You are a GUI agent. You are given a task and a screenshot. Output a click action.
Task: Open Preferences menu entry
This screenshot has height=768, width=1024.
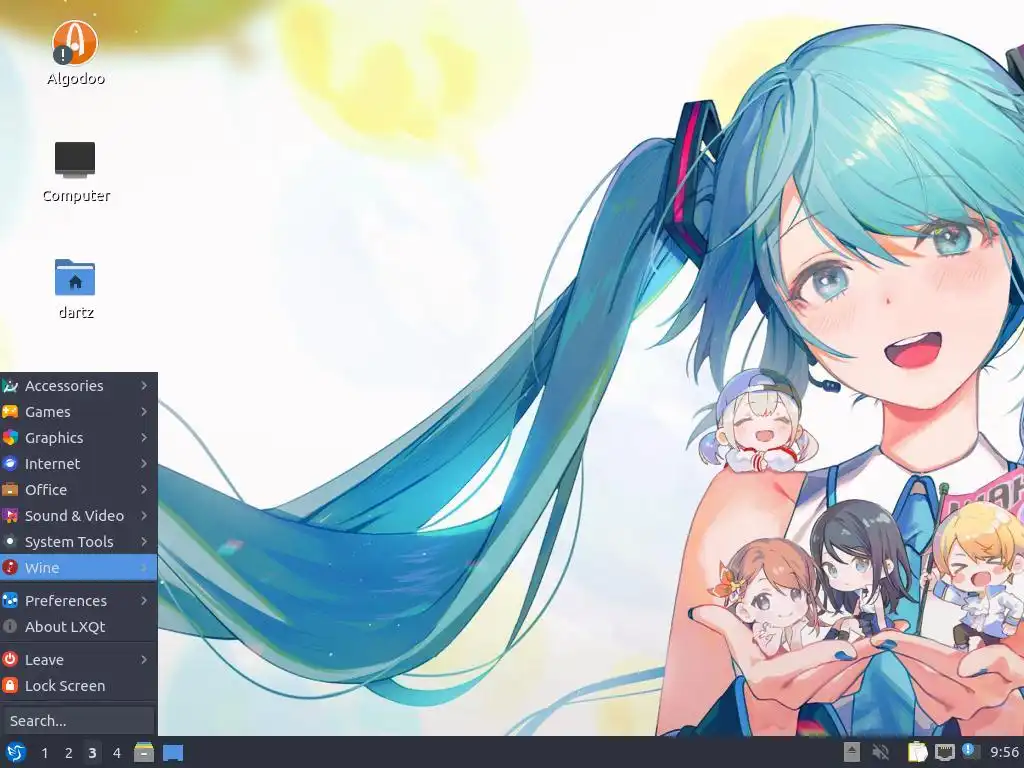(x=78, y=600)
